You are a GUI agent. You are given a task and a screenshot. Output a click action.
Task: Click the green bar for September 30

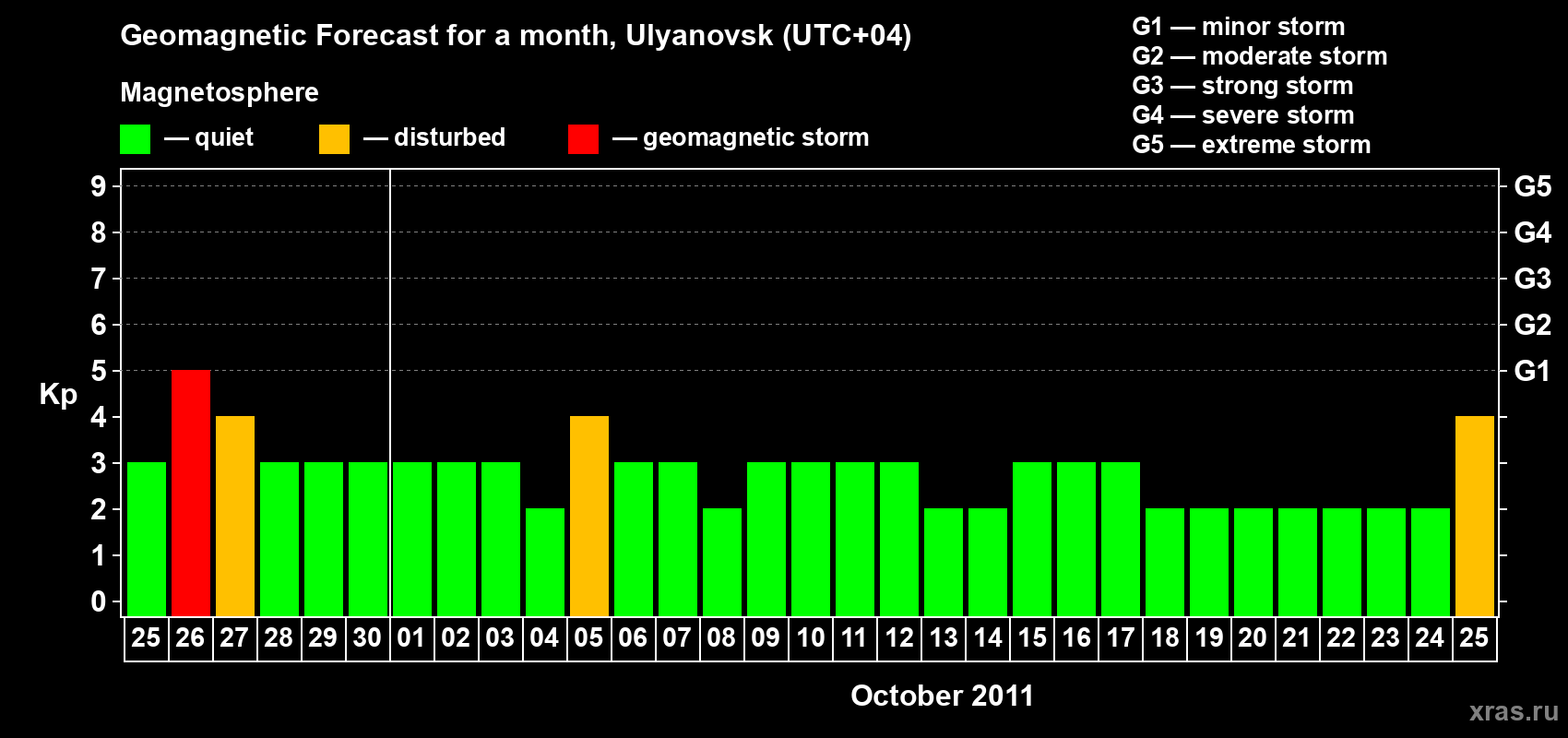[x=368, y=539]
